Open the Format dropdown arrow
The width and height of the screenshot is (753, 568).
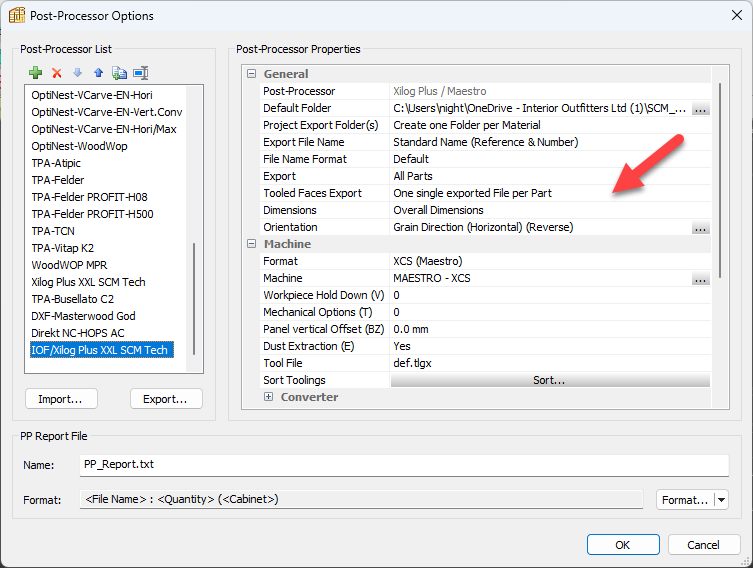click(x=721, y=500)
